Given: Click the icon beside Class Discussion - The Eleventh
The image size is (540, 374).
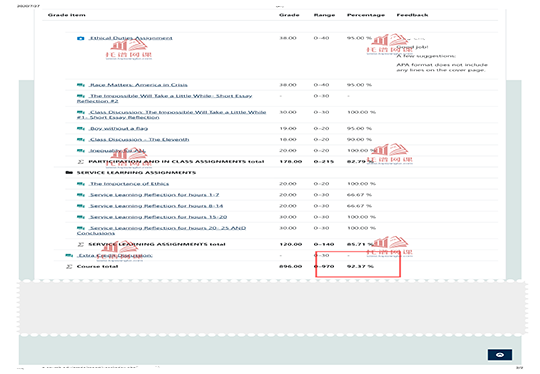Looking at the screenshot, I should point(81,139).
